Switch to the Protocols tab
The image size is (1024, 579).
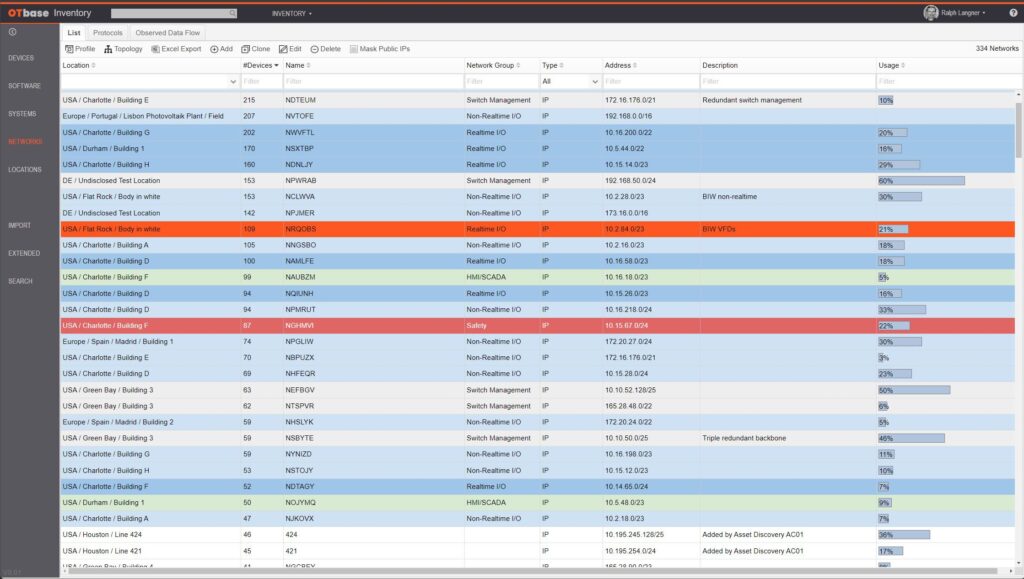pyautogui.click(x=108, y=33)
